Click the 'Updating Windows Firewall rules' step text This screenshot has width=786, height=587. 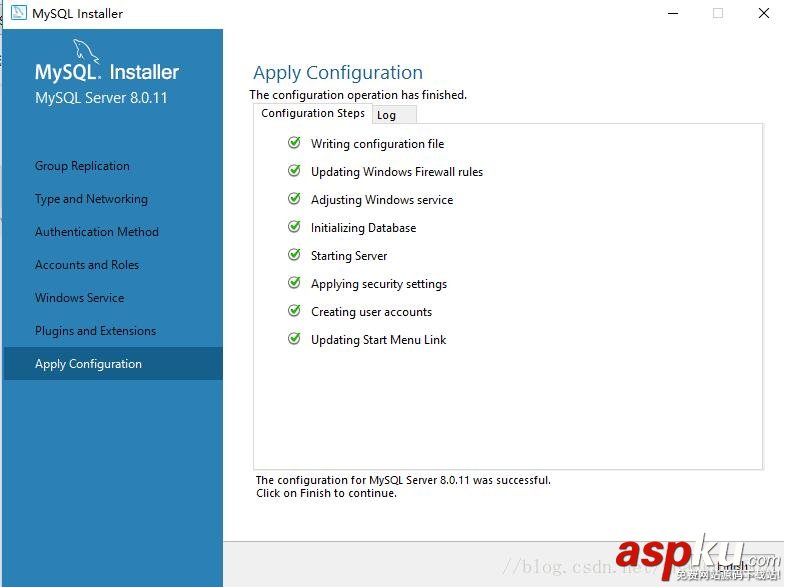click(x=397, y=172)
